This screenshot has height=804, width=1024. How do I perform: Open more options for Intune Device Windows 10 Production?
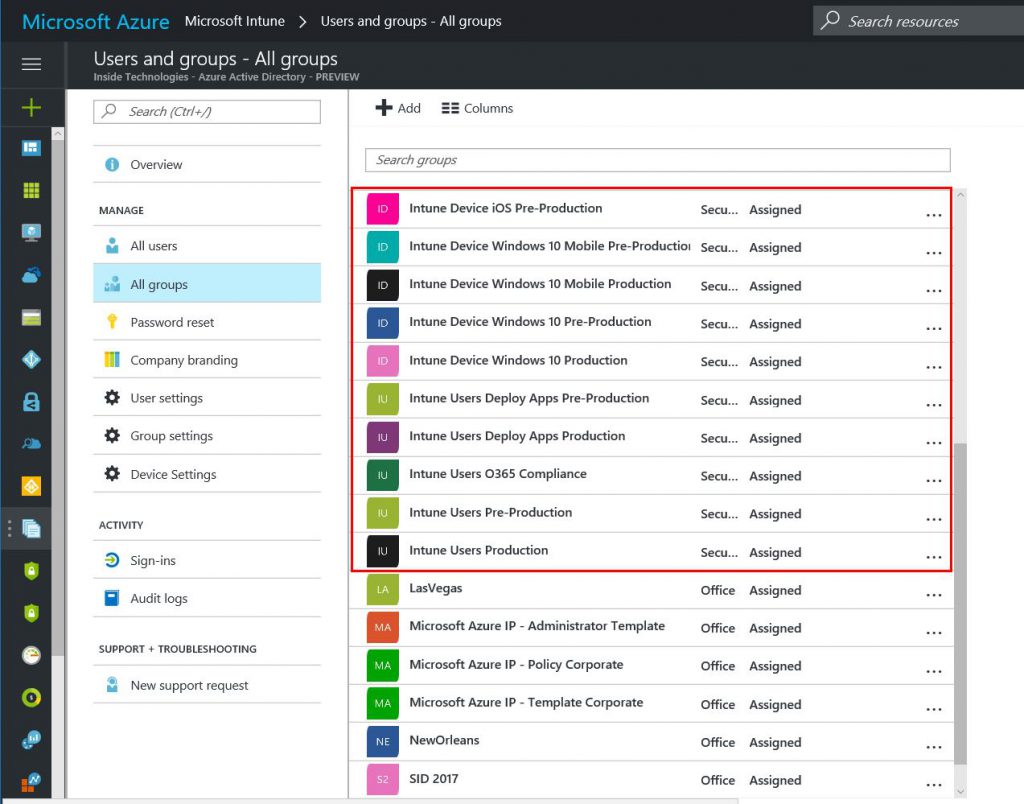[934, 367]
